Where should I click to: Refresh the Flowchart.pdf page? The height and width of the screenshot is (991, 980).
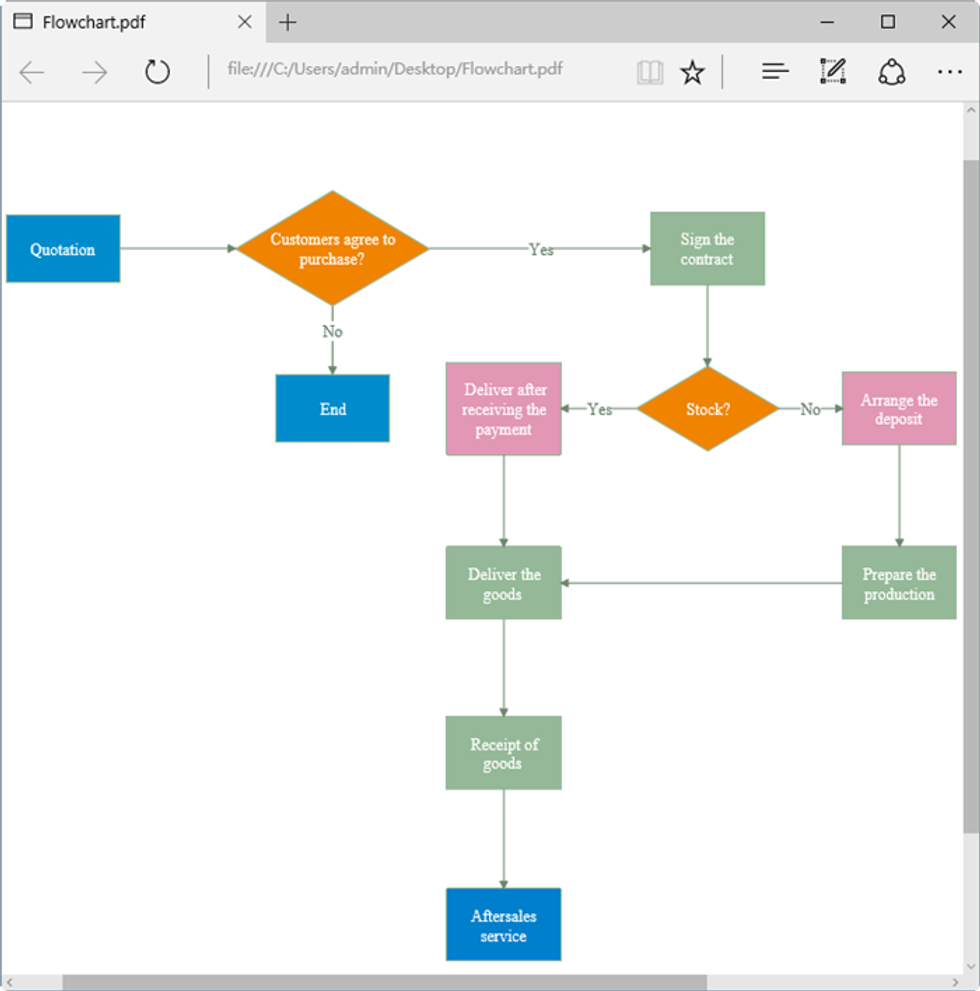point(157,71)
